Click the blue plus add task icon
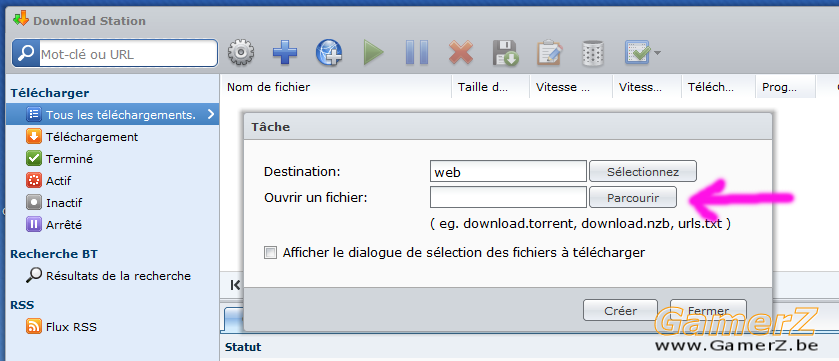Image resolution: width=839 pixels, height=361 pixels. (285, 53)
